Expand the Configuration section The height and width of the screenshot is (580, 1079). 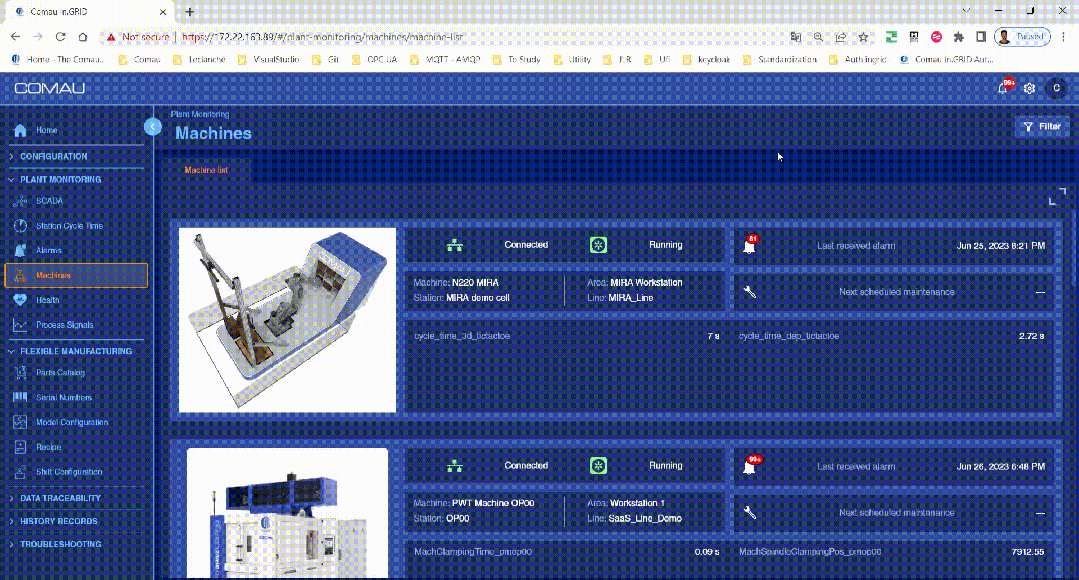54,156
